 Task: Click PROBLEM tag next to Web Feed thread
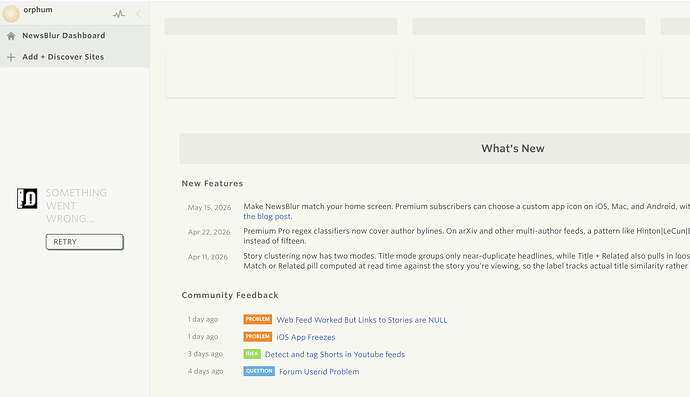tap(257, 319)
